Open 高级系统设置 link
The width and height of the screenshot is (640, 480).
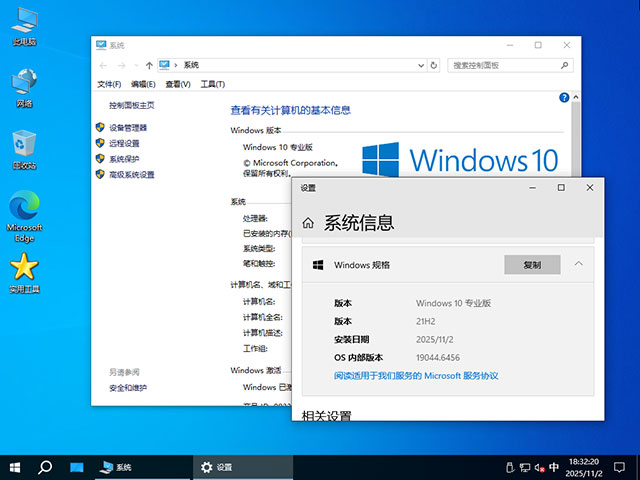click(x=131, y=175)
